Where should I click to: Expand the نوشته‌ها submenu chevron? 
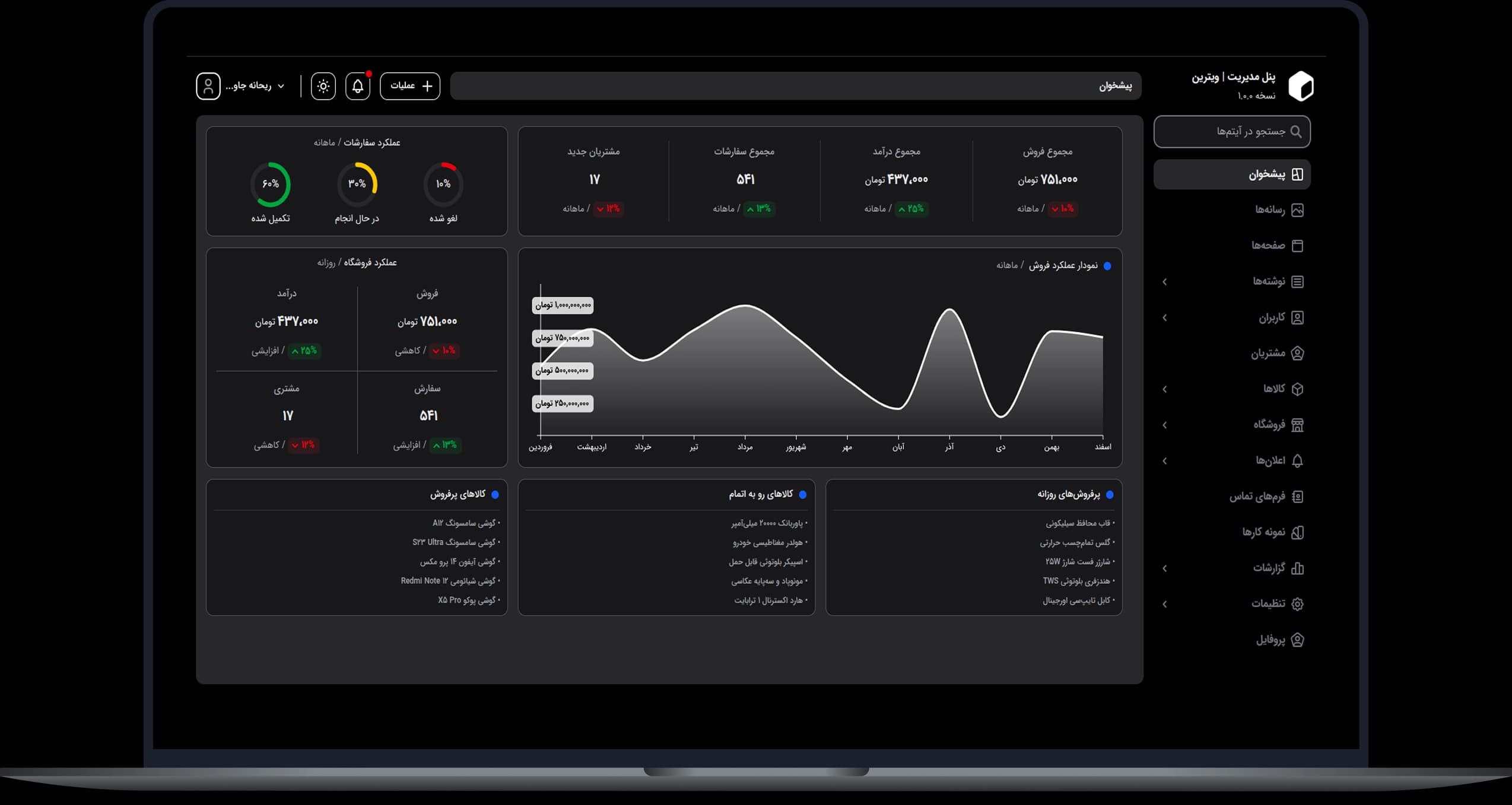coord(1165,282)
